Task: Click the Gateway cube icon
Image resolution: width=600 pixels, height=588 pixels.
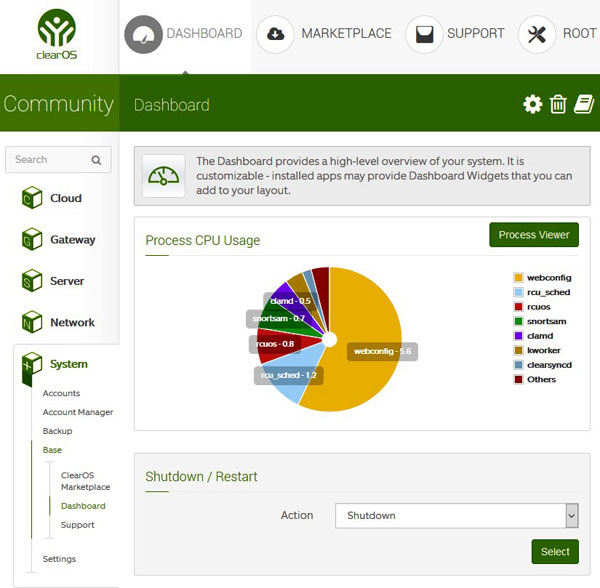Action: [32, 239]
